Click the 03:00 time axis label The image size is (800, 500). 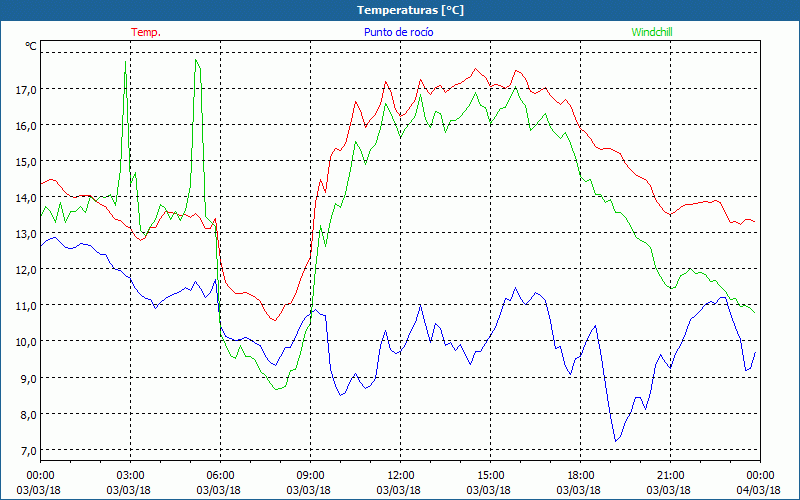point(131,476)
